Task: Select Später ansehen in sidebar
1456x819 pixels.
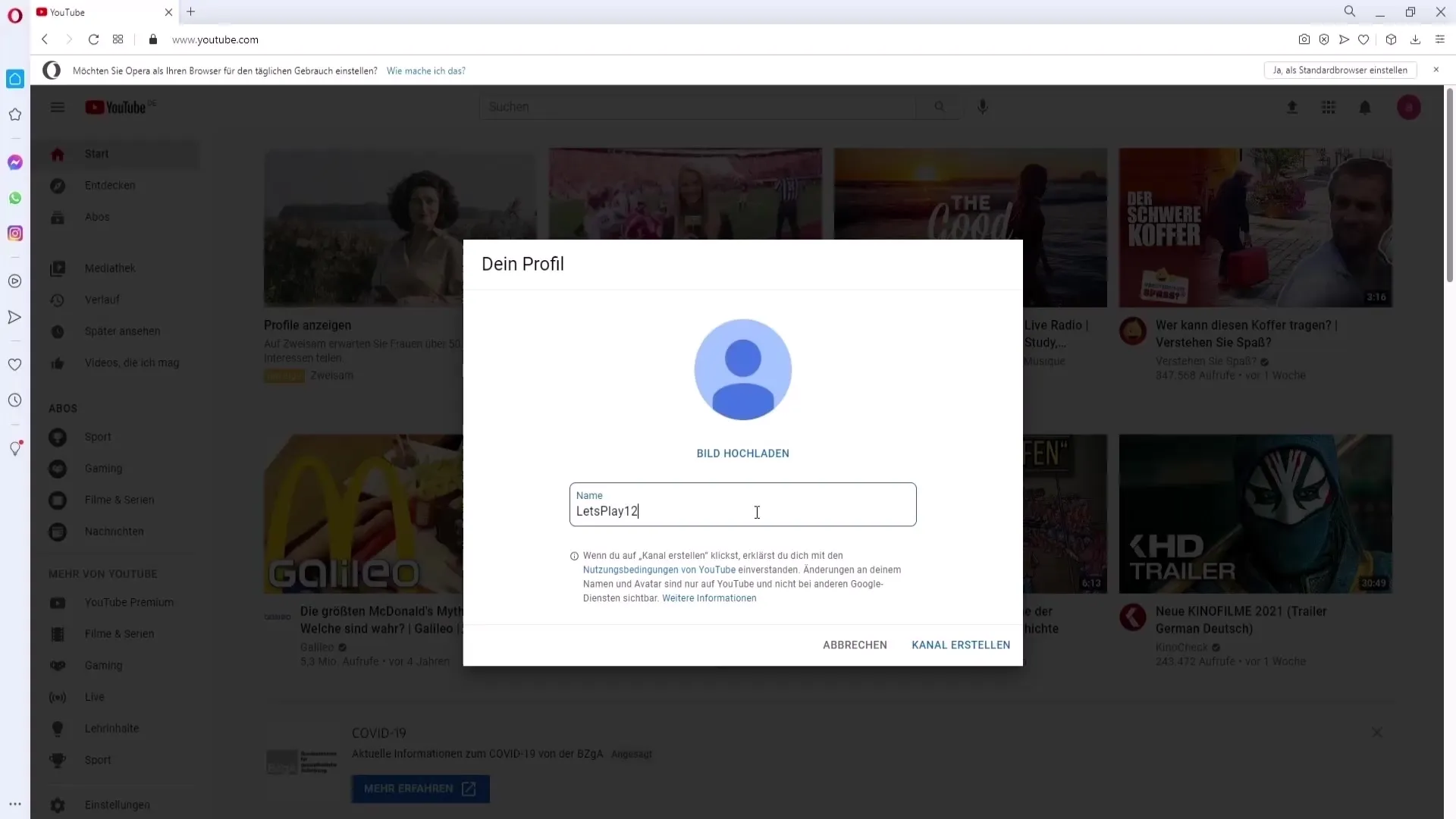Action: 115,332
